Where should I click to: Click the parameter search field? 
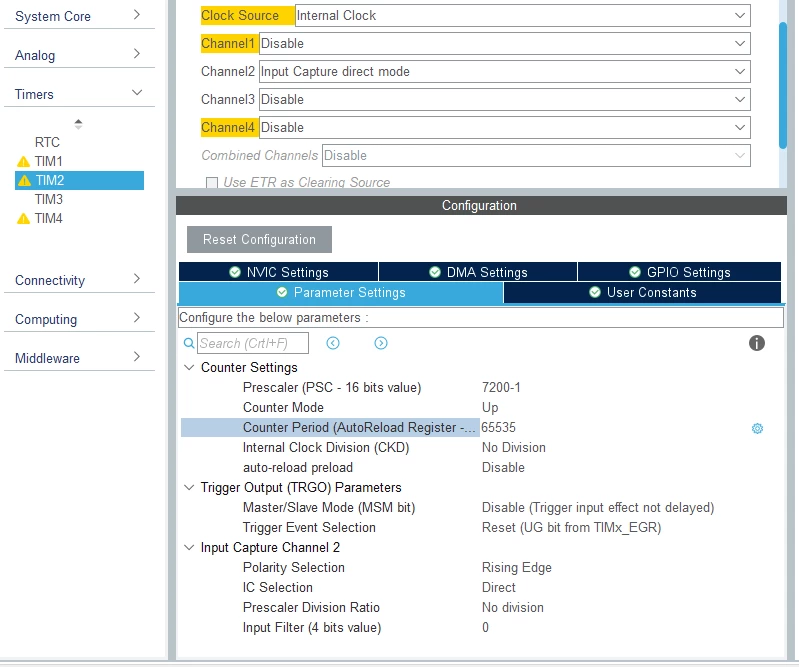[x=253, y=343]
